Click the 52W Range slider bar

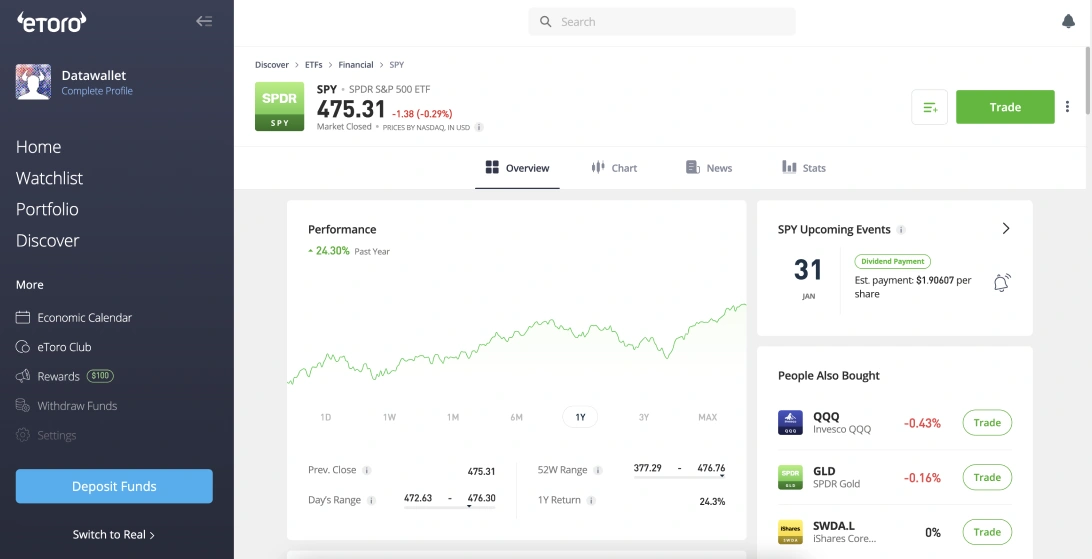coord(679,477)
